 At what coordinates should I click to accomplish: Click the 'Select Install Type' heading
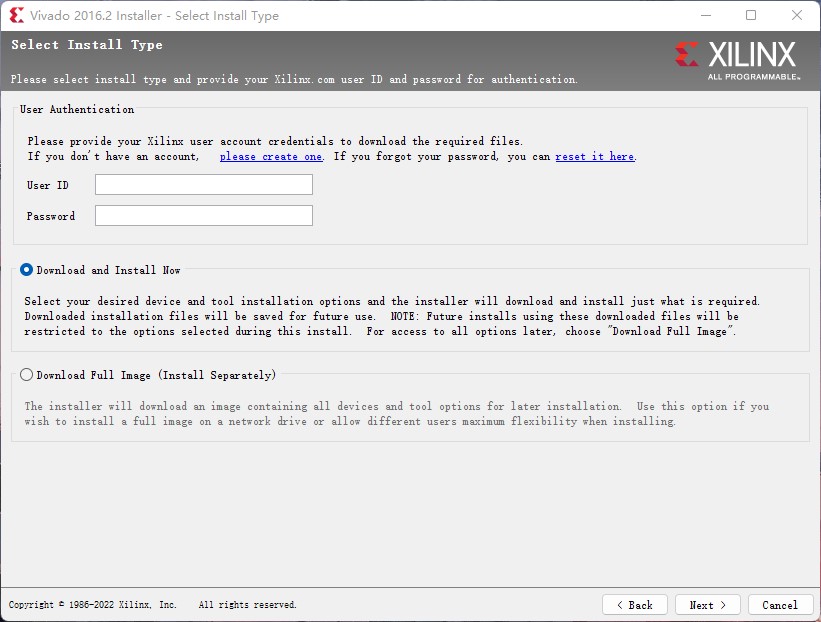[87, 45]
